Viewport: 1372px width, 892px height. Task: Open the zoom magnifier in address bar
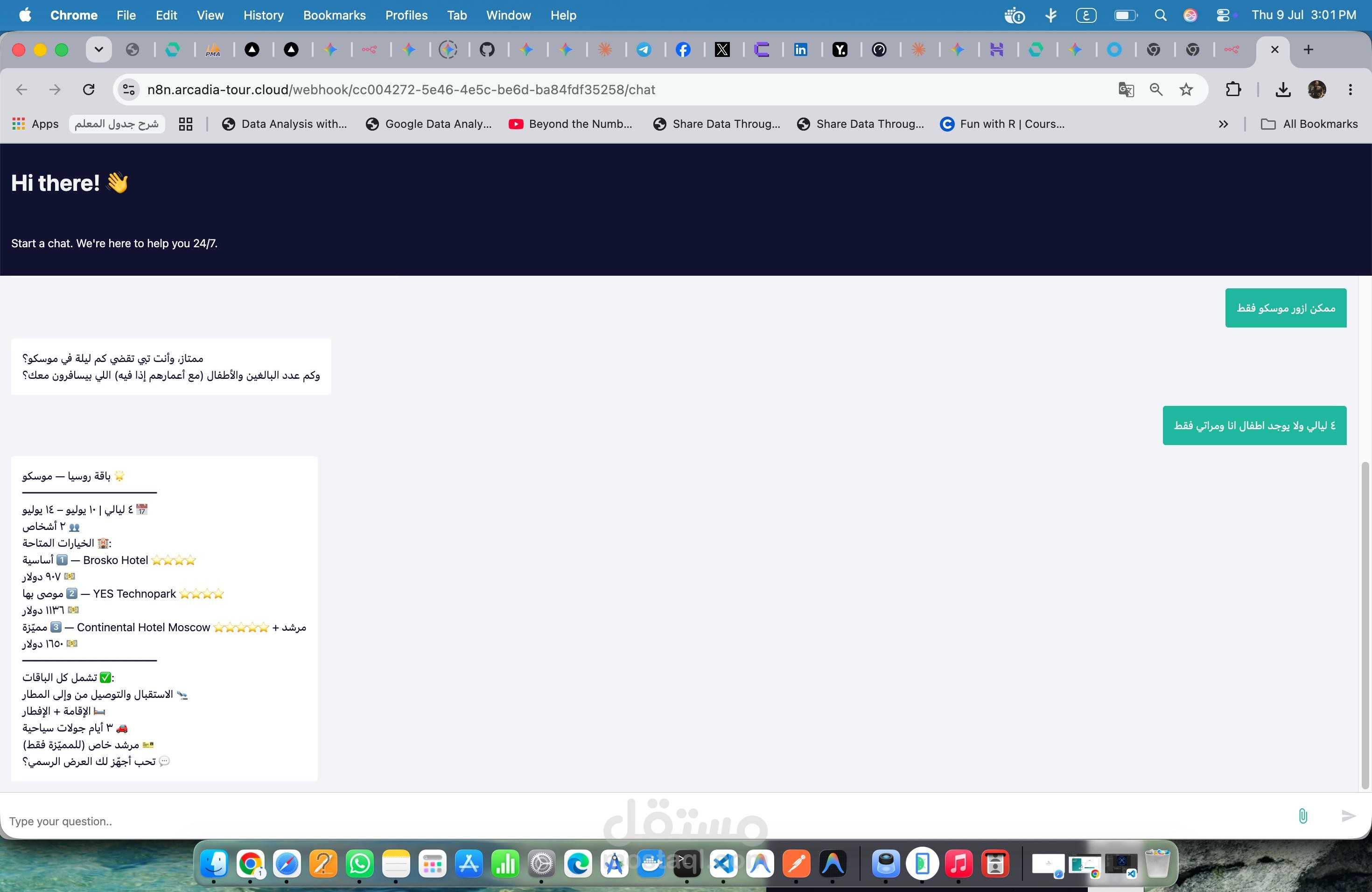[1156, 90]
